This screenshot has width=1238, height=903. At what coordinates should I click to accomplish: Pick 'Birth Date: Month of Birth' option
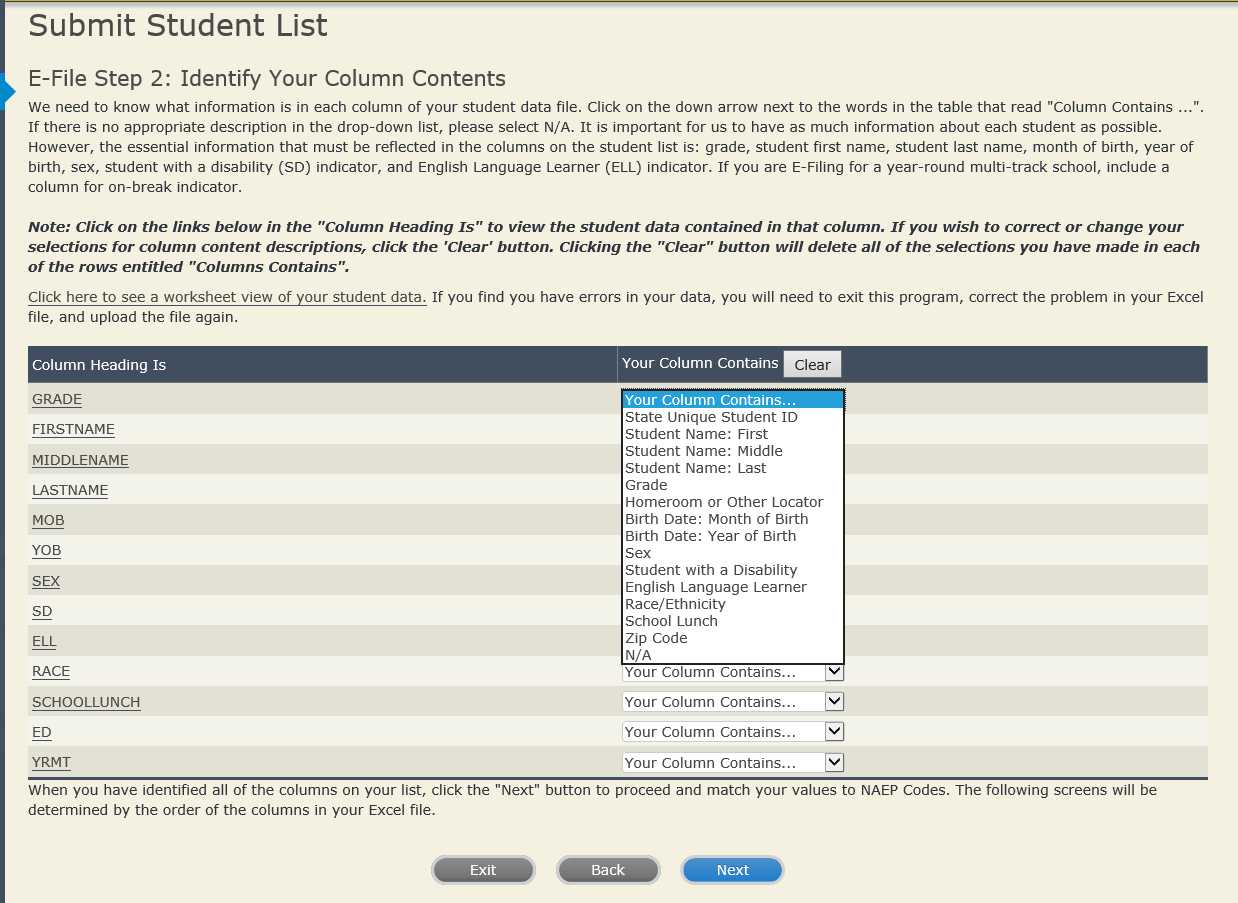click(716, 519)
